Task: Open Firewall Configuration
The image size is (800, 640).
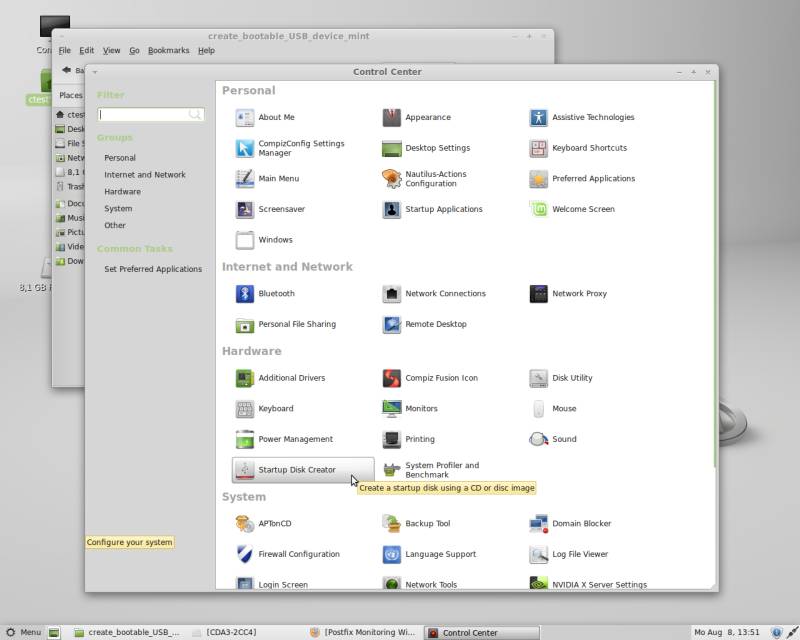Action: pyautogui.click(x=288, y=554)
